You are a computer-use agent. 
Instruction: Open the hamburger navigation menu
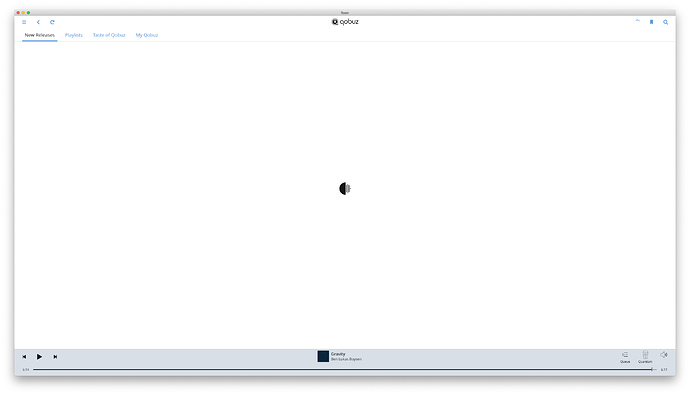click(x=24, y=22)
